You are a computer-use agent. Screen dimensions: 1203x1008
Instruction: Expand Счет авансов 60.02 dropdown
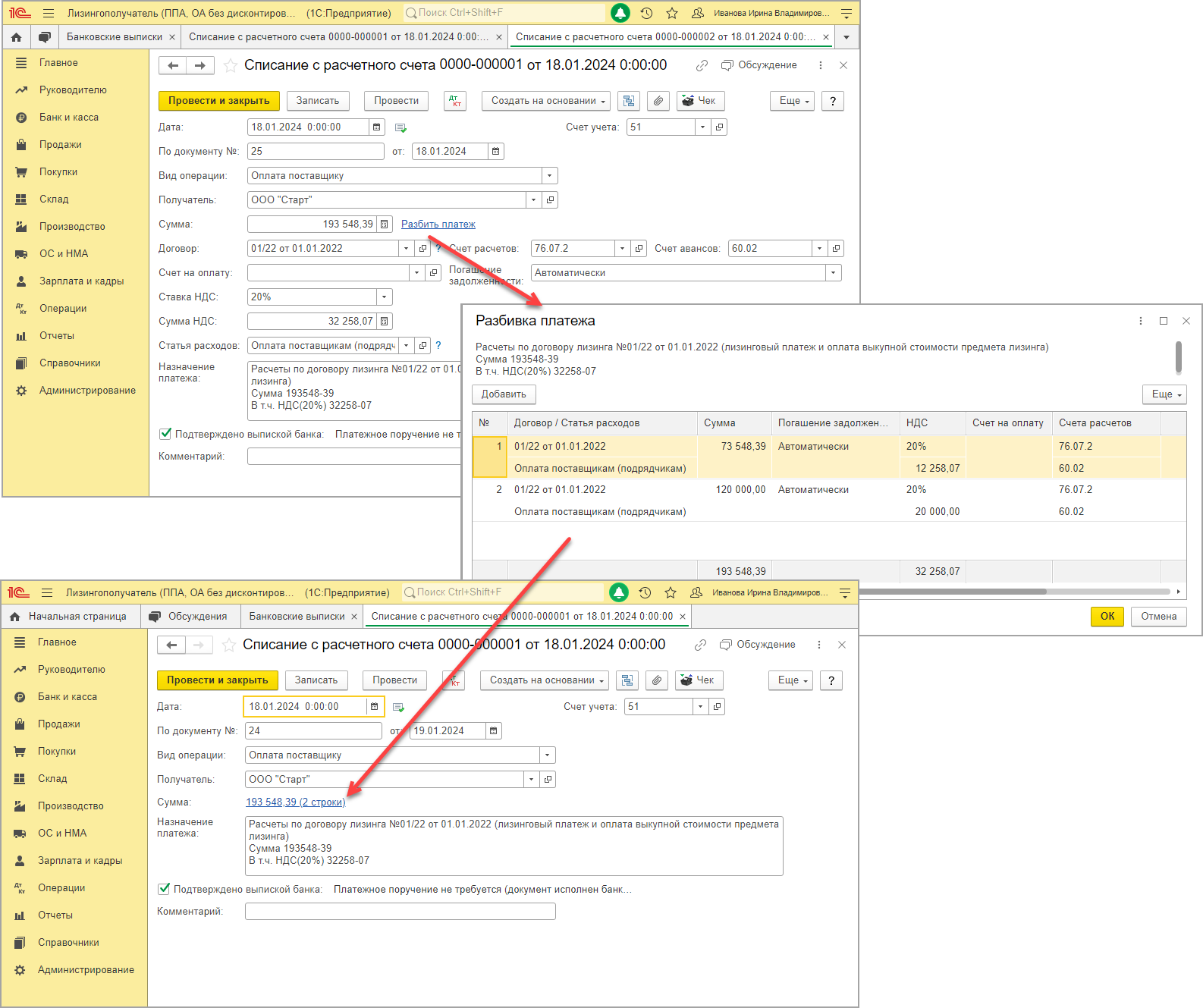coord(819,249)
